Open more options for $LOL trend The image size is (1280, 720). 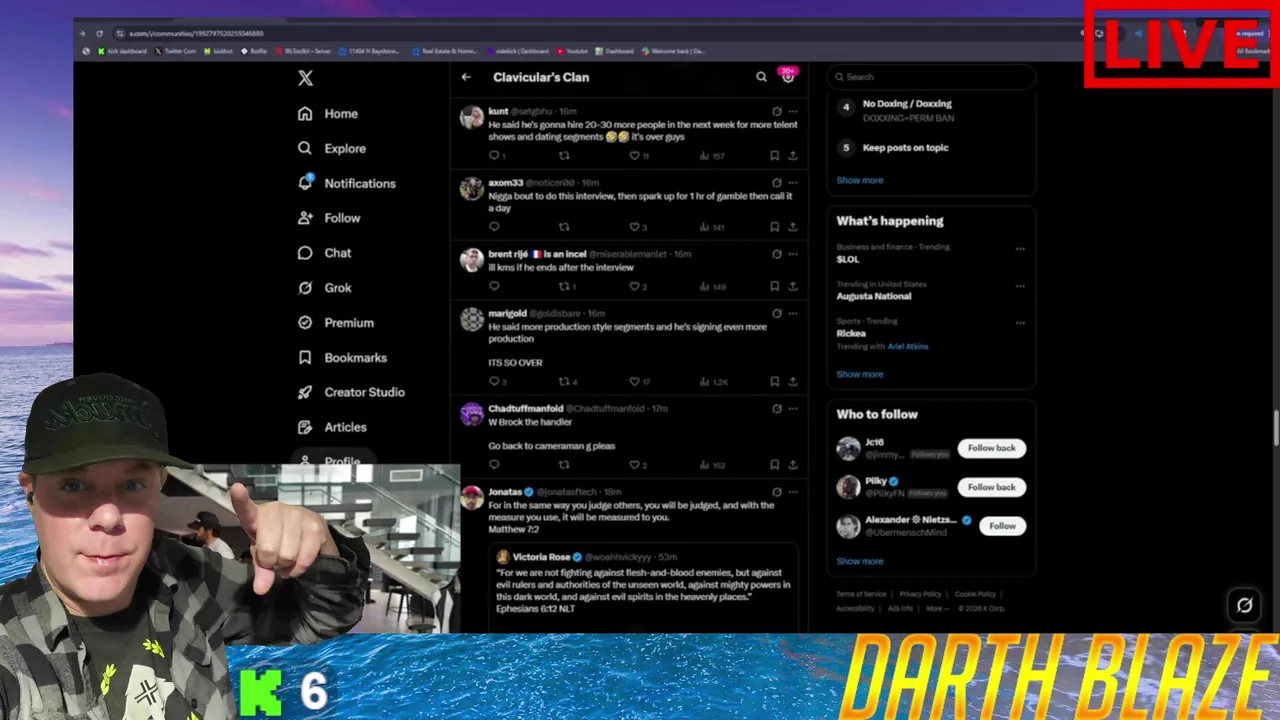[x=1020, y=248]
